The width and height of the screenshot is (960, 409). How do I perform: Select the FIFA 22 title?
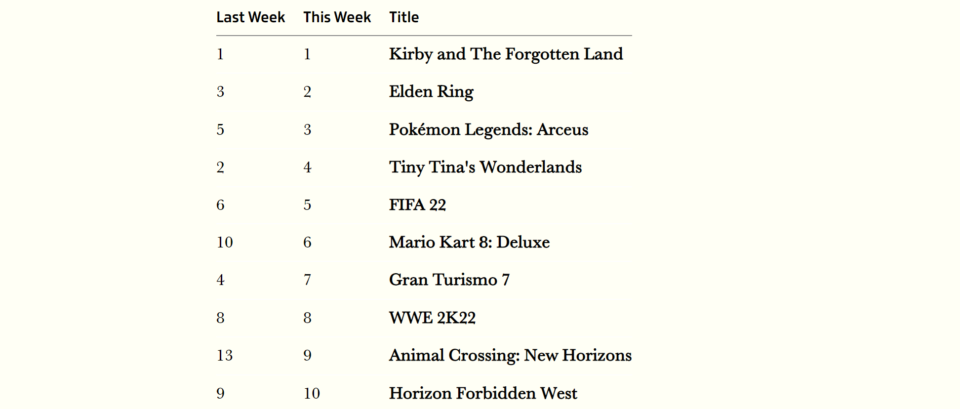point(417,205)
